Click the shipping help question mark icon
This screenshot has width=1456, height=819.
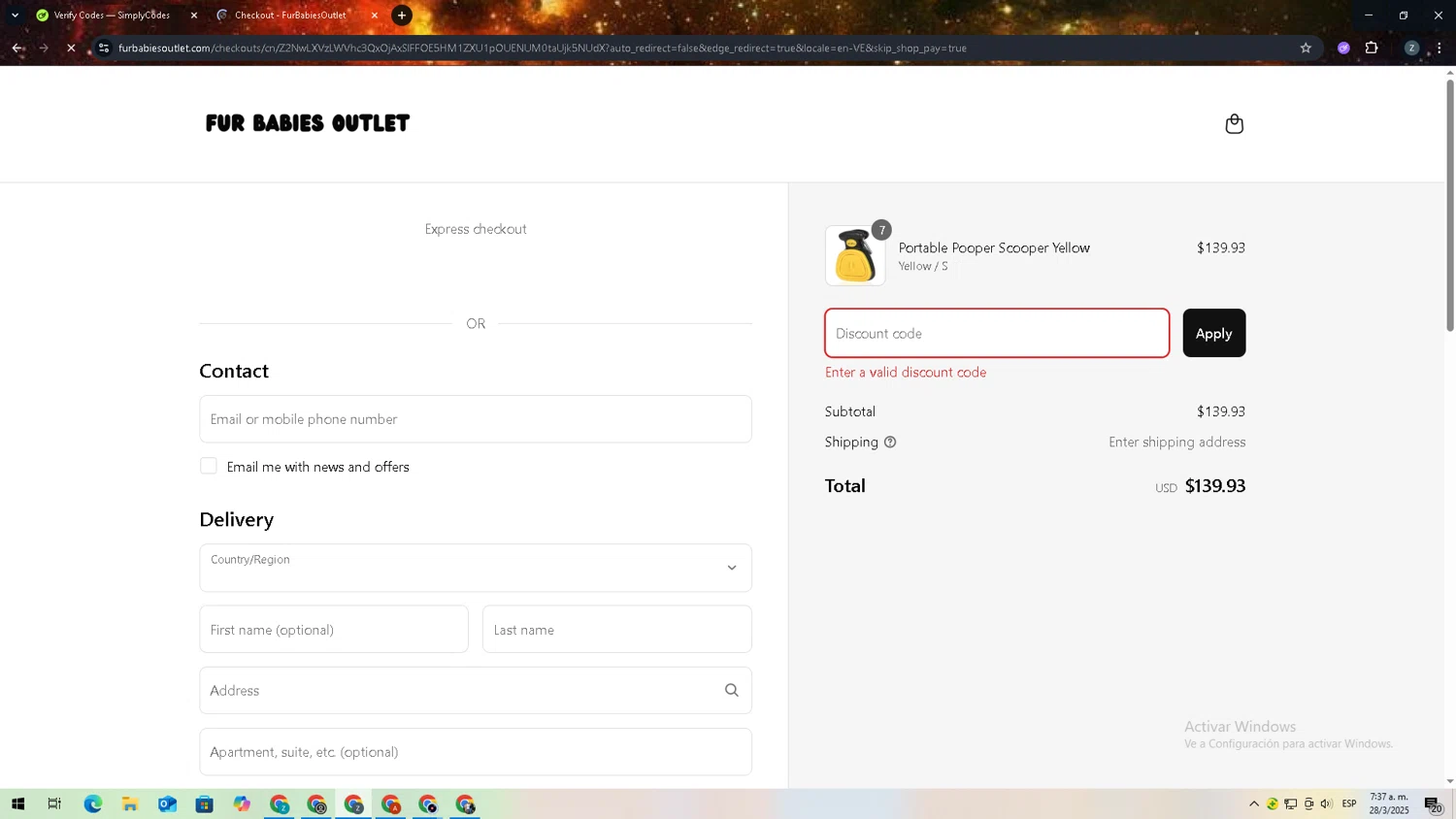pyautogui.click(x=890, y=442)
